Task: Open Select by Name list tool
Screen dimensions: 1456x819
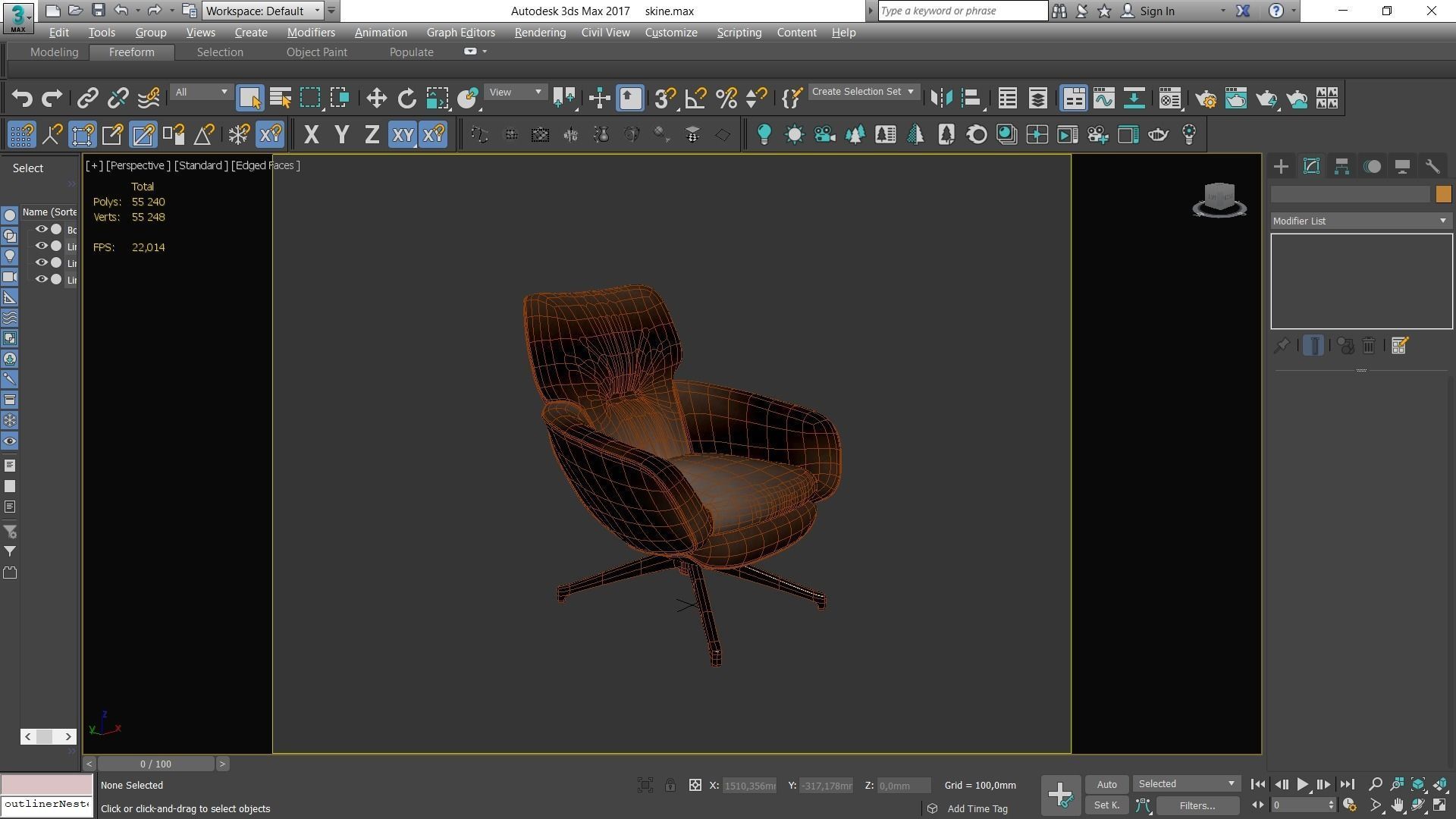Action: coord(280,99)
